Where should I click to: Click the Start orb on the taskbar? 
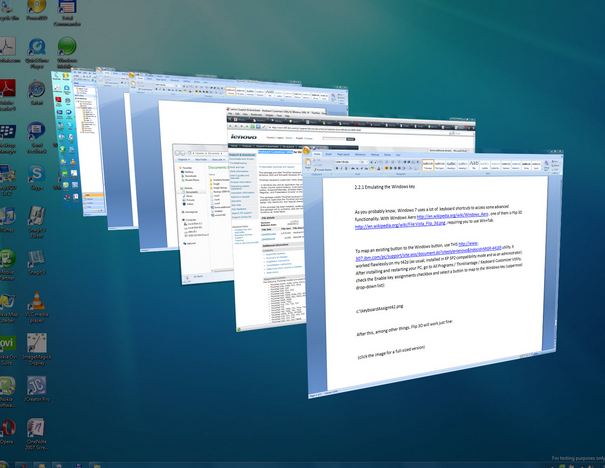pyautogui.click(x=3, y=464)
